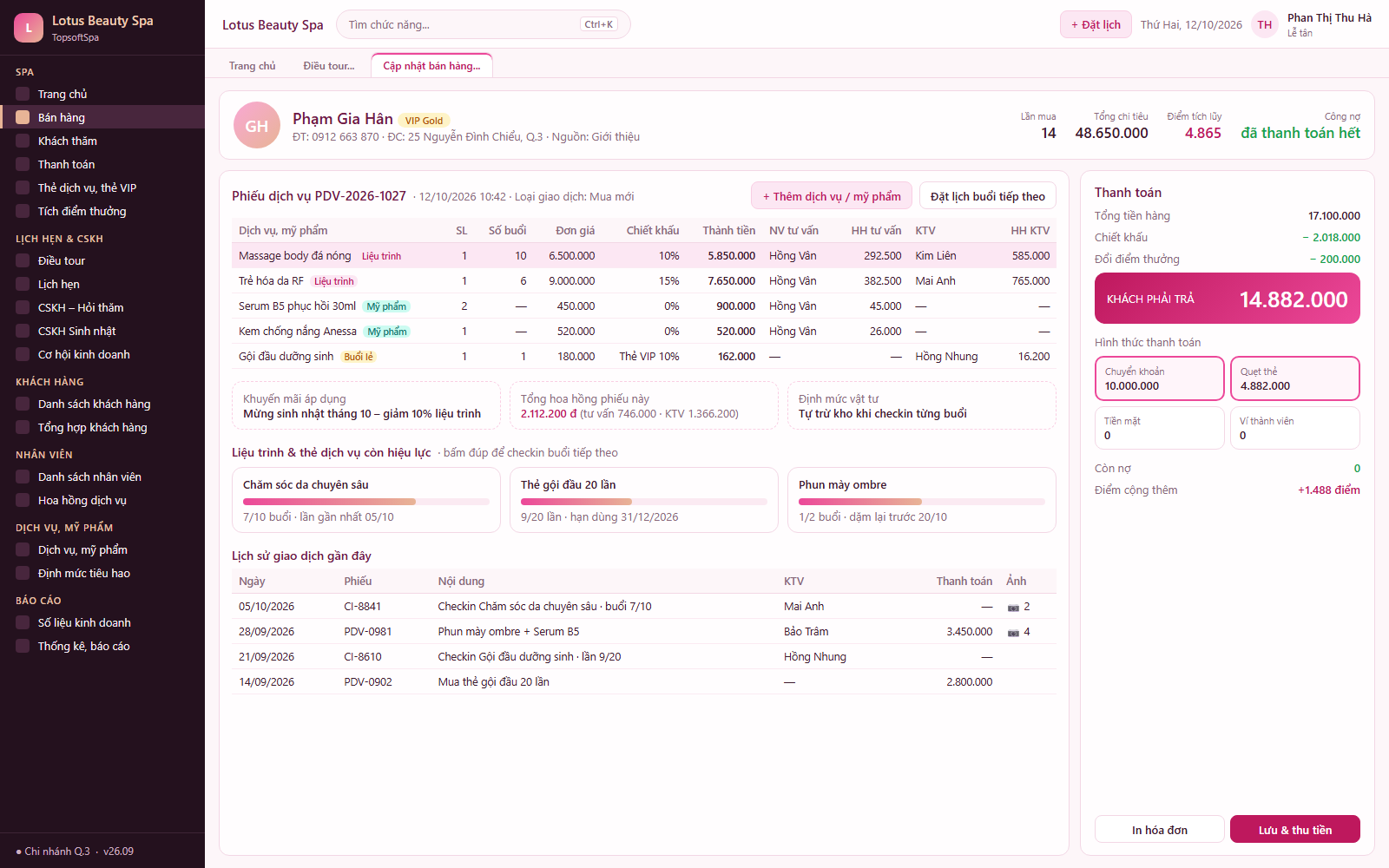Switch to the Trang chủ tab

tap(253, 66)
